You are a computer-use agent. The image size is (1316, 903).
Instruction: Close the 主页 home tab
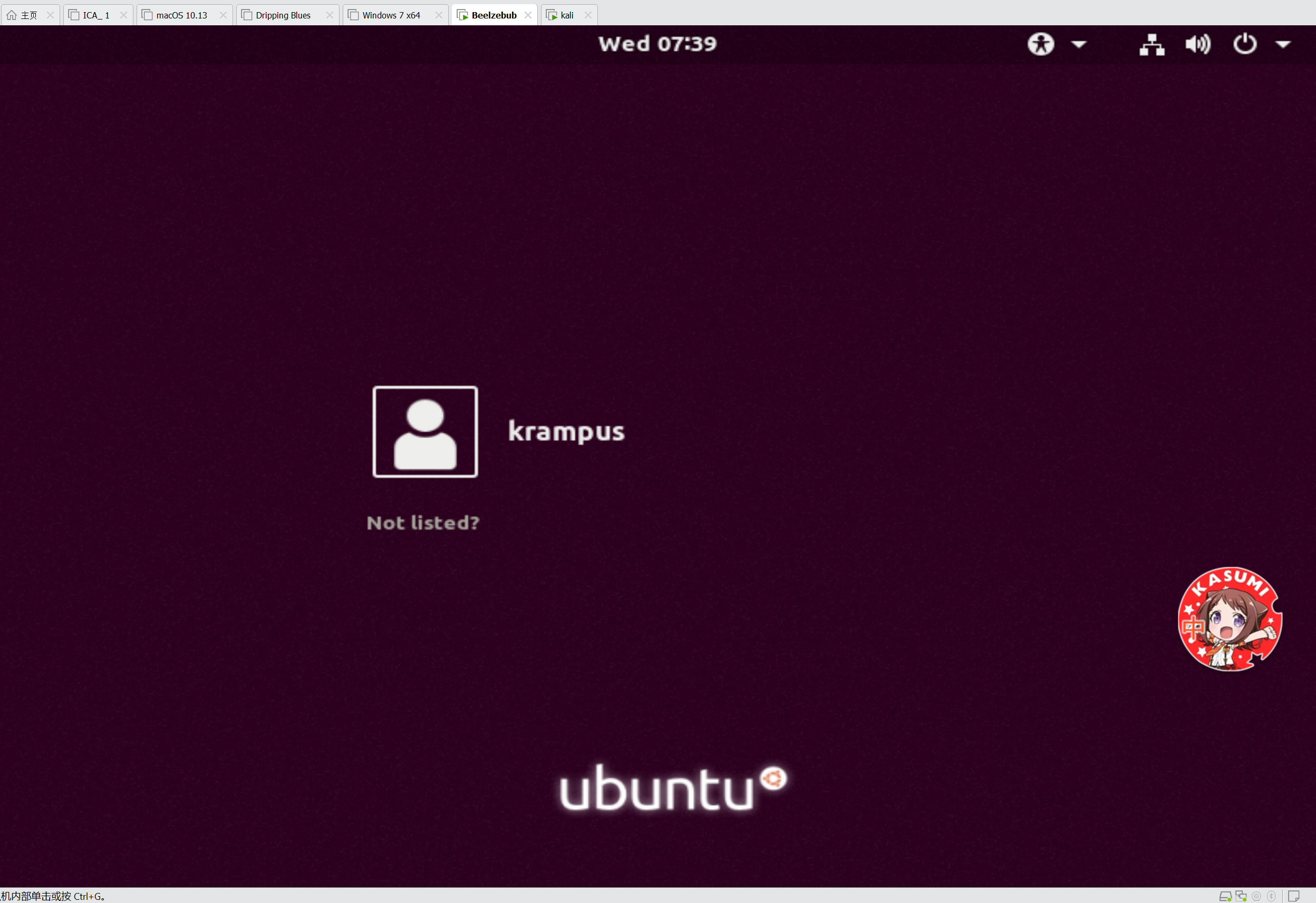point(51,15)
